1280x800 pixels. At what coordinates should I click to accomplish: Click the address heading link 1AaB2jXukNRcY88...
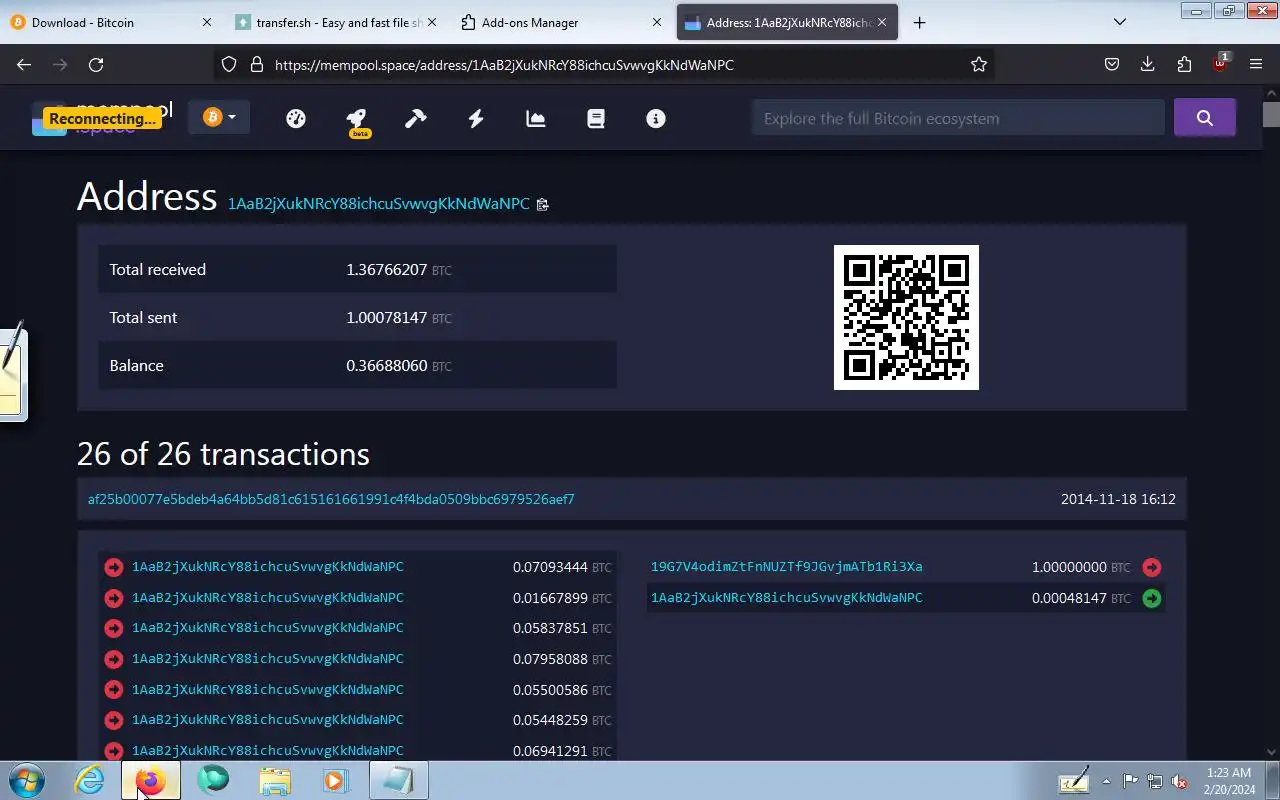[x=379, y=204]
